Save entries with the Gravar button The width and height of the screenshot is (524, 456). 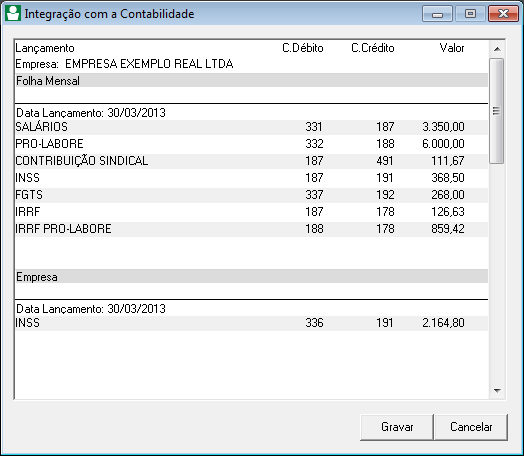point(397,427)
